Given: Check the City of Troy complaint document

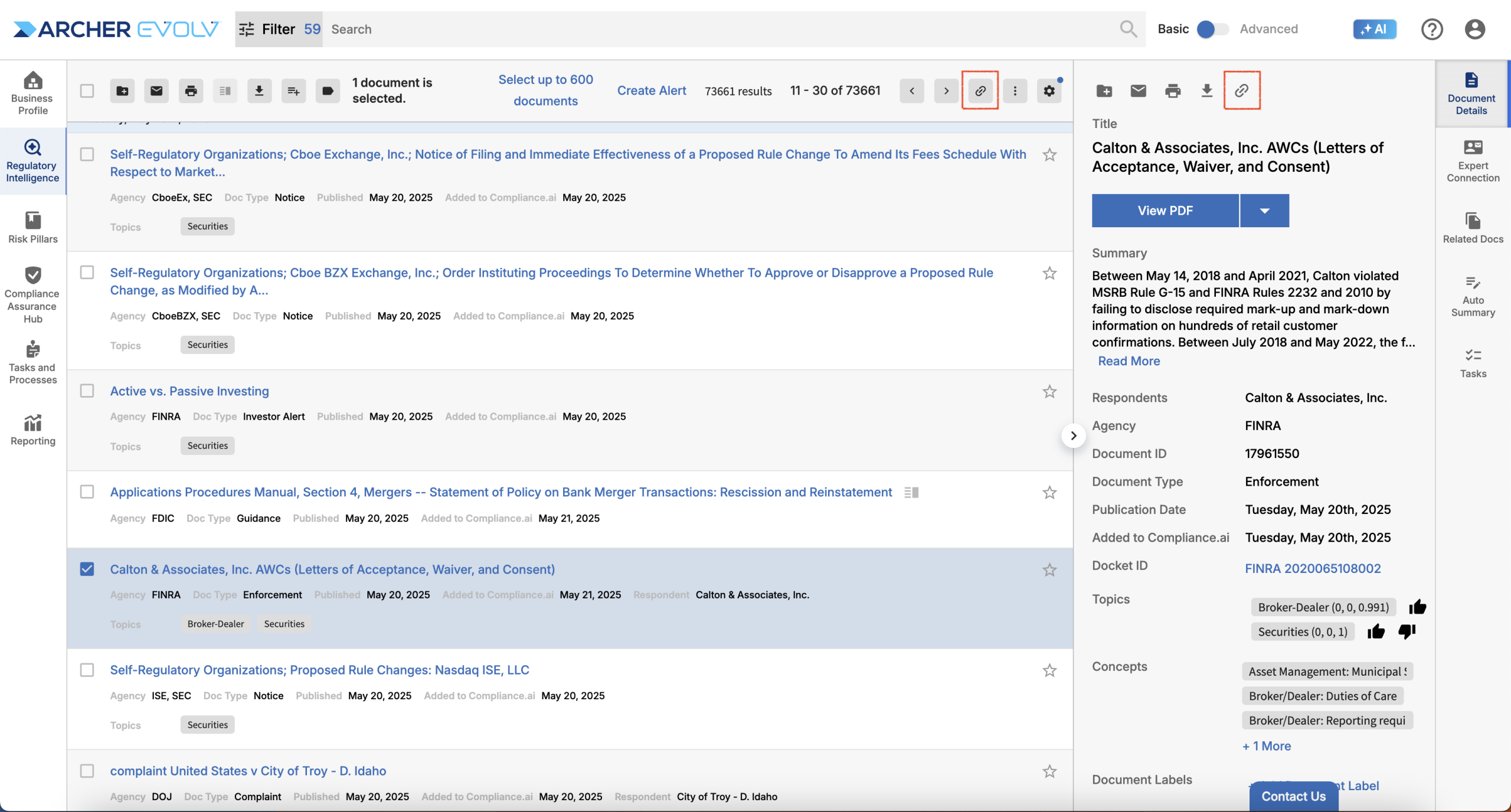Looking at the screenshot, I should coord(87,771).
